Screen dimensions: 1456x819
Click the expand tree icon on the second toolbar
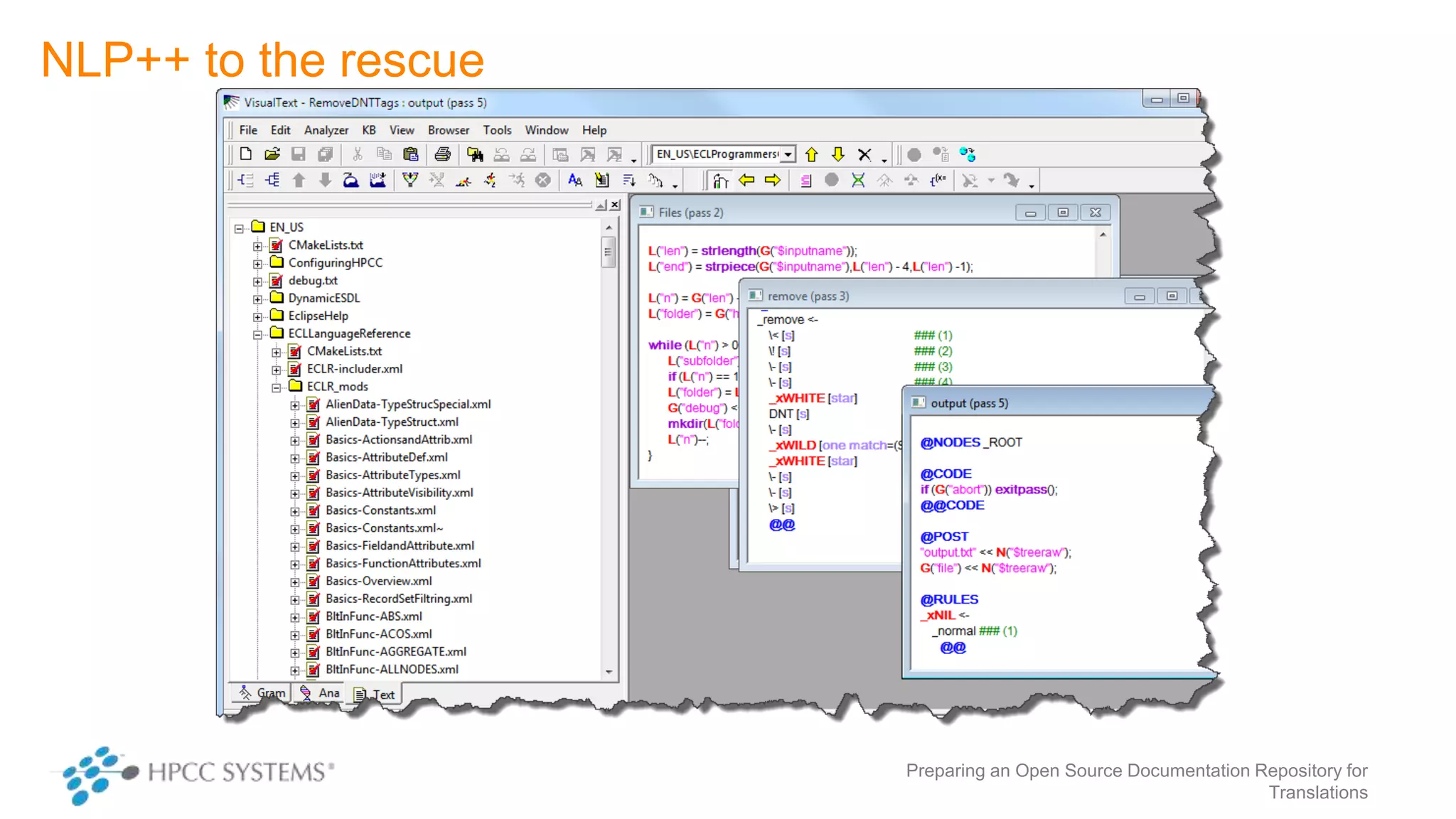272,180
